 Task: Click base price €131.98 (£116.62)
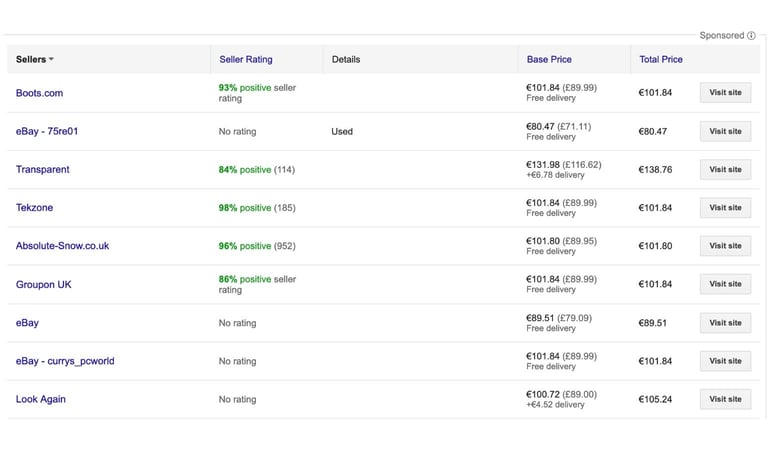click(564, 164)
